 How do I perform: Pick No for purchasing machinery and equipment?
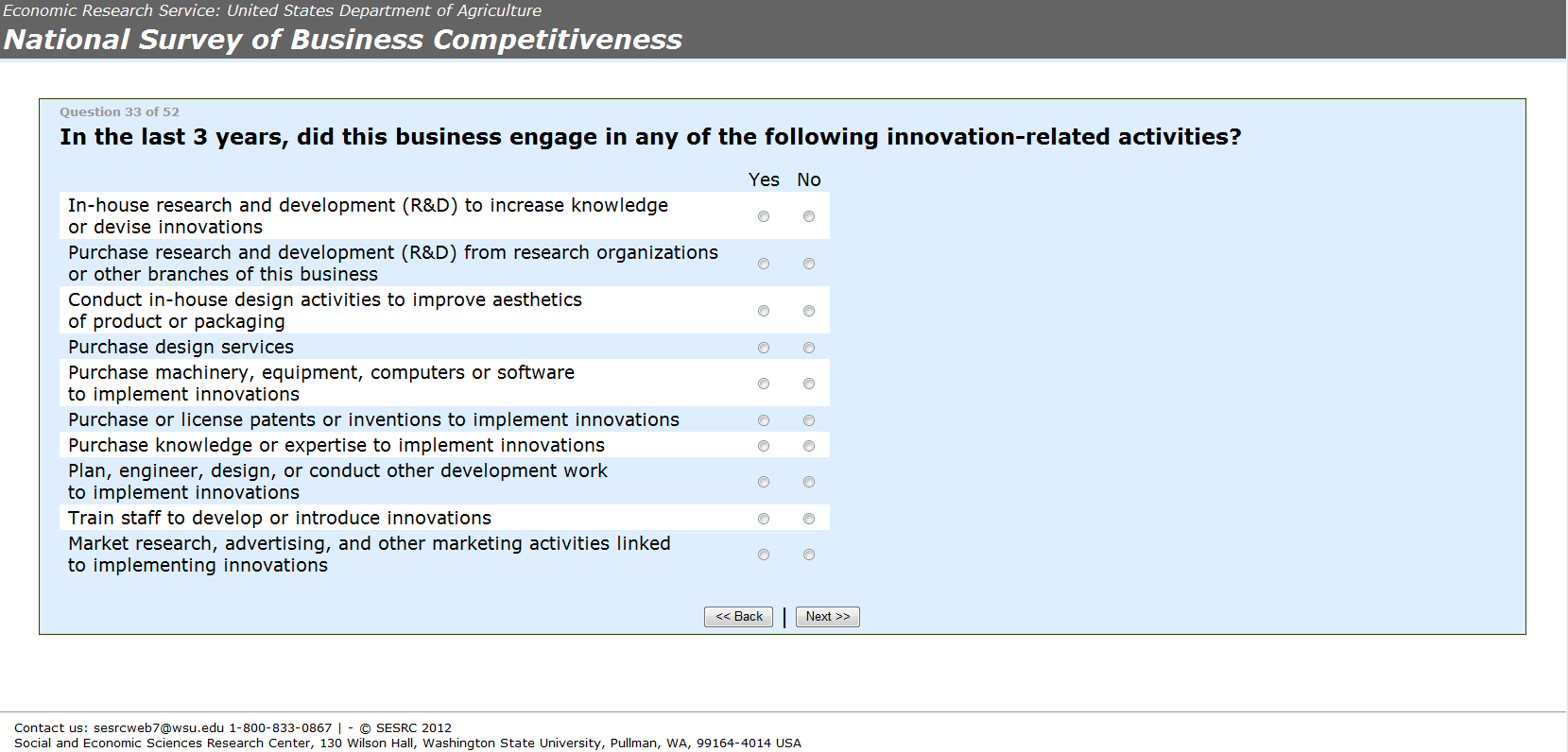(809, 384)
